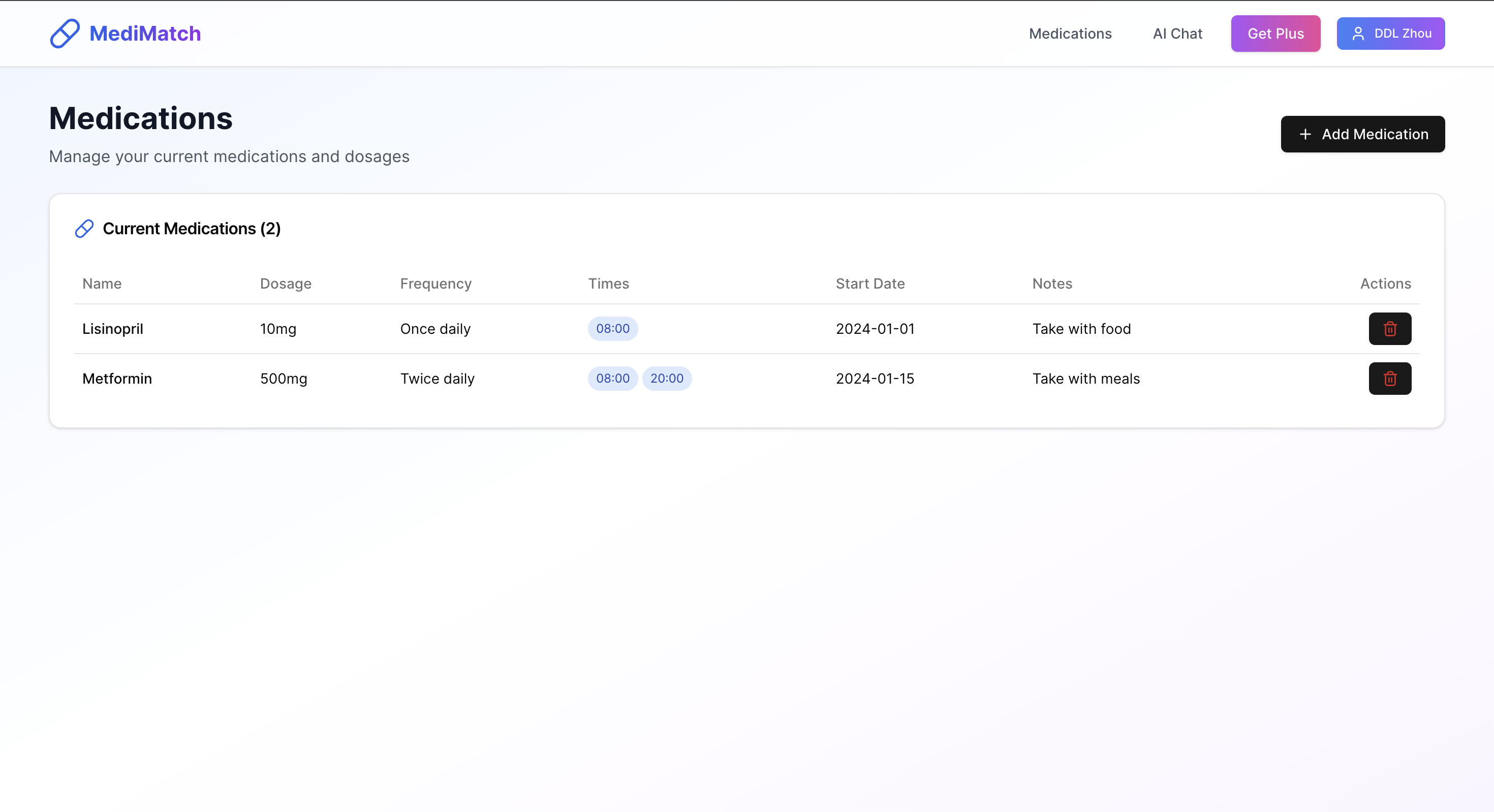Click the Get Plus upgrade button
Image resolution: width=1494 pixels, height=812 pixels.
pos(1275,34)
